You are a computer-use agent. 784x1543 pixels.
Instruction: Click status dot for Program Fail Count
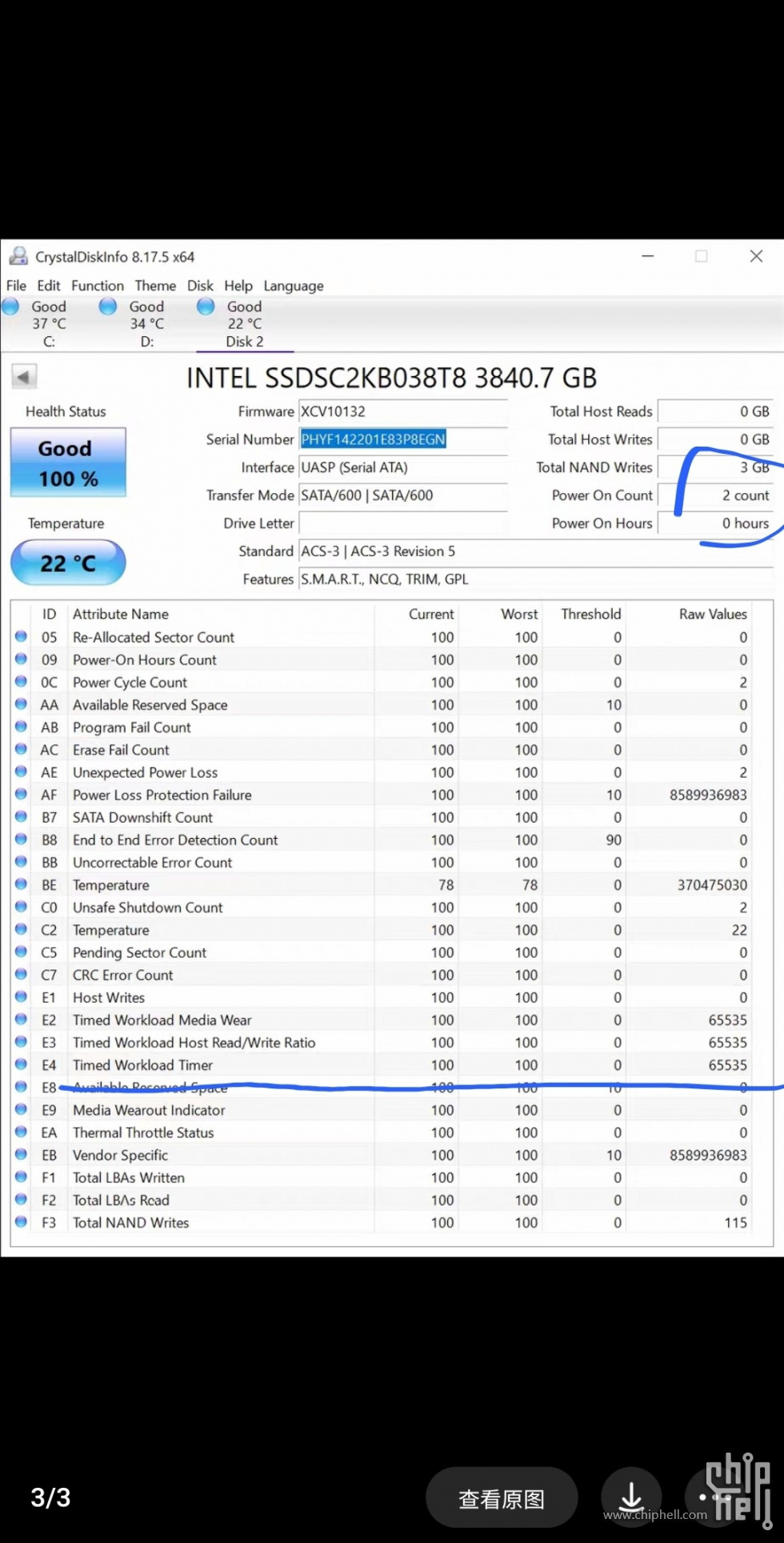coord(22,727)
